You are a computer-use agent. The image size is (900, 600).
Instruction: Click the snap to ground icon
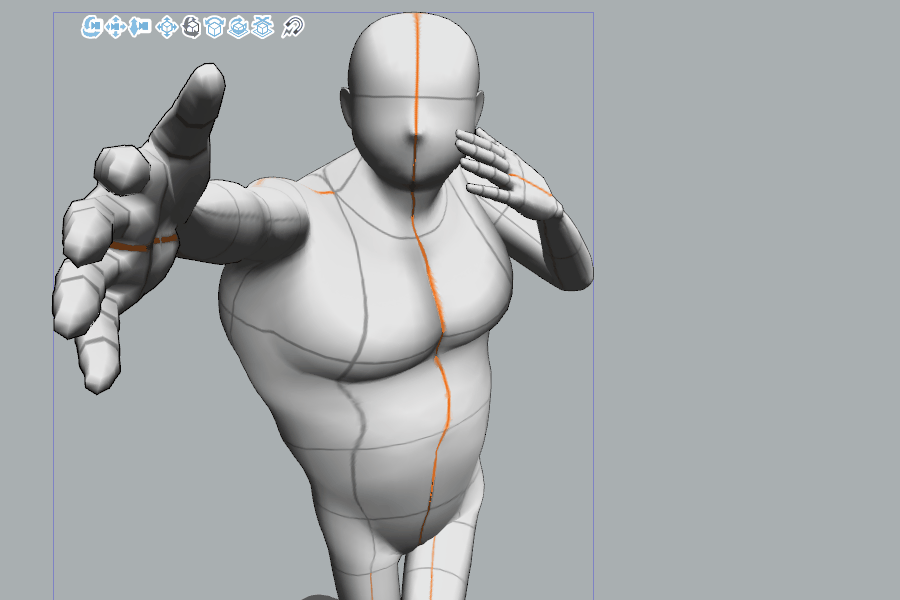coord(262,27)
